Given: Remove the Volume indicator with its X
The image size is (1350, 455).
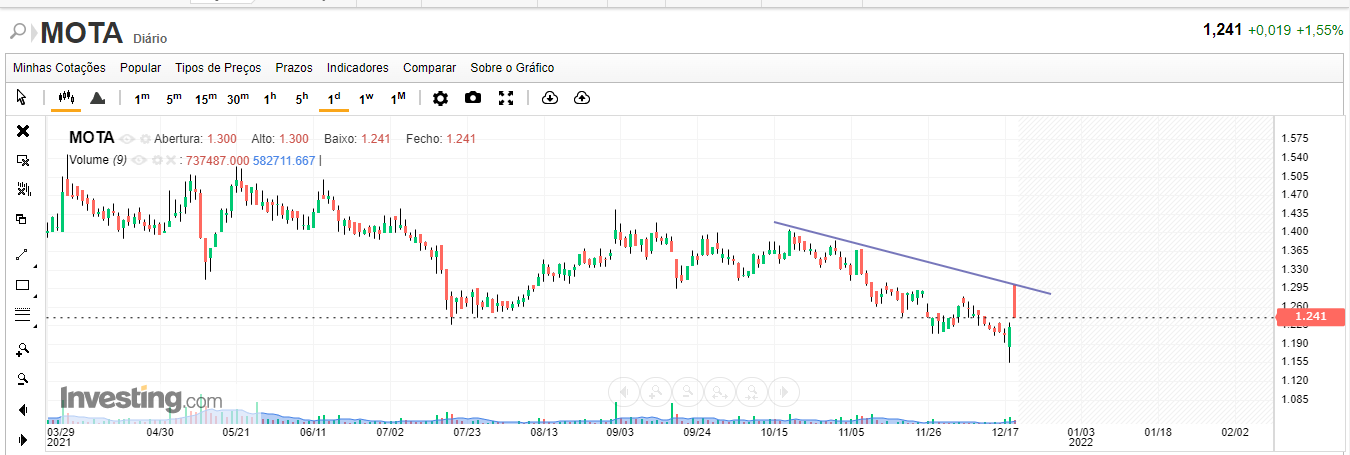Looking at the screenshot, I should [170, 160].
